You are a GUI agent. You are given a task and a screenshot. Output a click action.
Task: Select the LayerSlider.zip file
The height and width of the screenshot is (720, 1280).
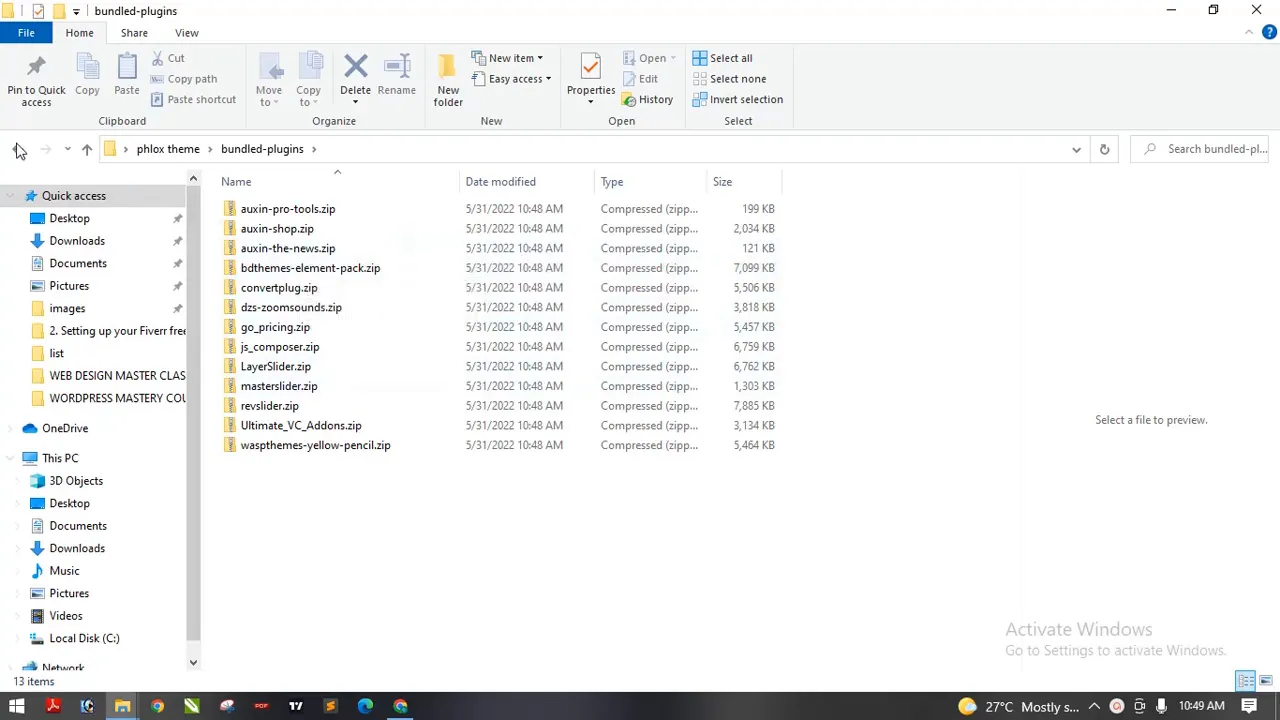(x=275, y=366)
